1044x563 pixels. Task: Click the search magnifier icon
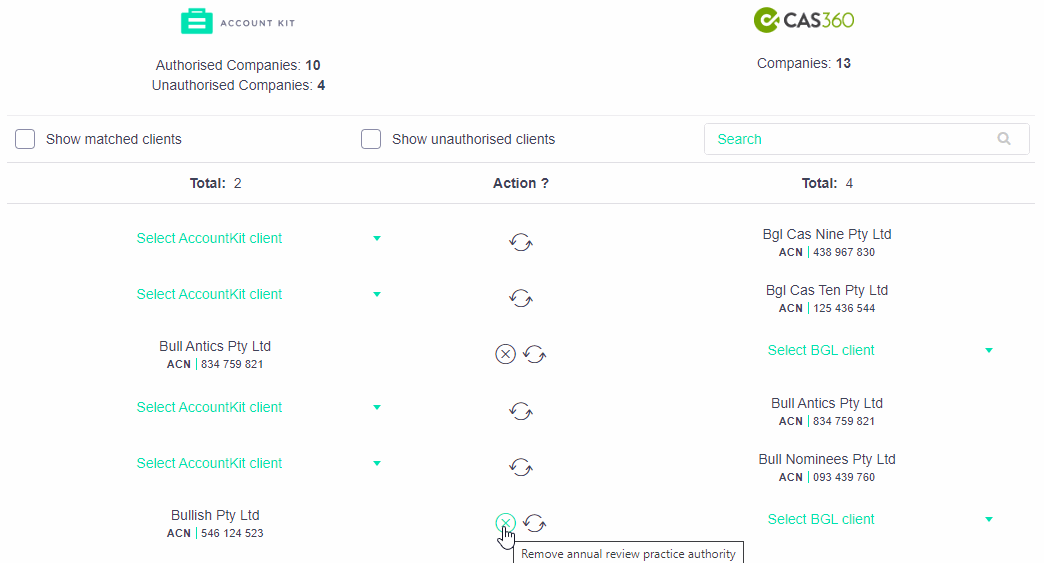coord(1004,138)
